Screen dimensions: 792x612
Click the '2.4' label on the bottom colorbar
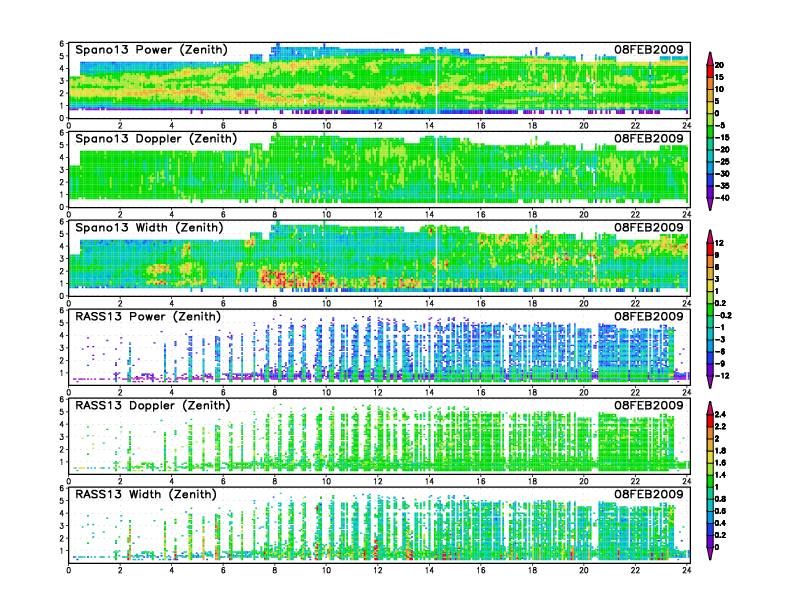pyautogui.click(x=720, y=415)
